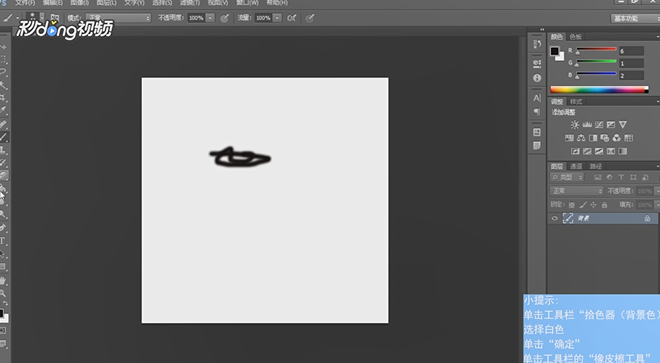Switch to the Paths tab

tap(596, 166)
